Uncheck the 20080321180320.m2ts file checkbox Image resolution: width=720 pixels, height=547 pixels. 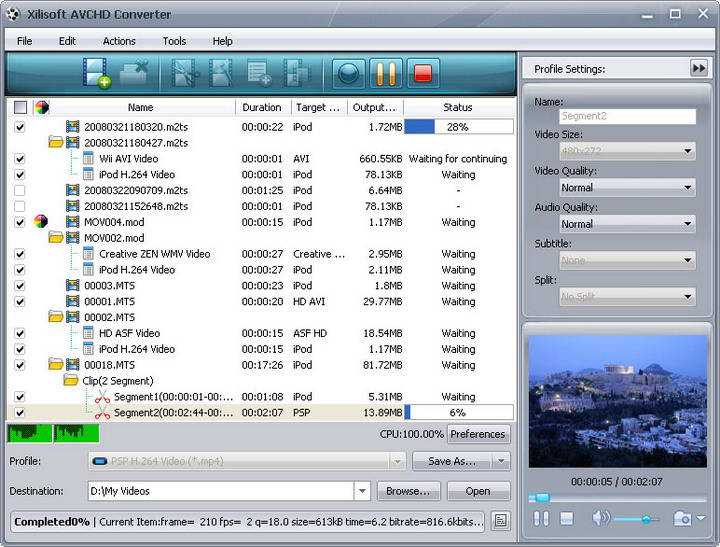tap(20, 127)
